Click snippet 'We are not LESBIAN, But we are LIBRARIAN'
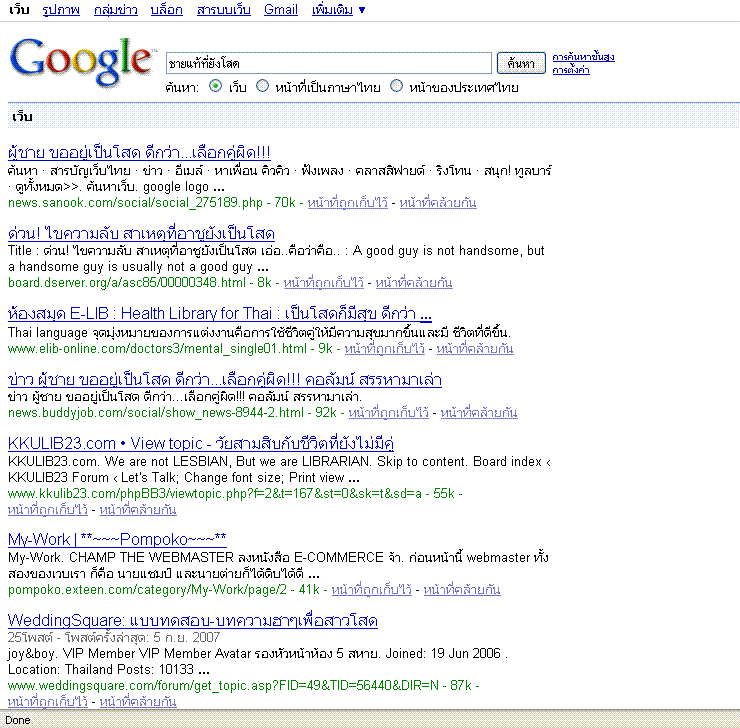This screenshot has height=728, width=740. coord(236,461)
